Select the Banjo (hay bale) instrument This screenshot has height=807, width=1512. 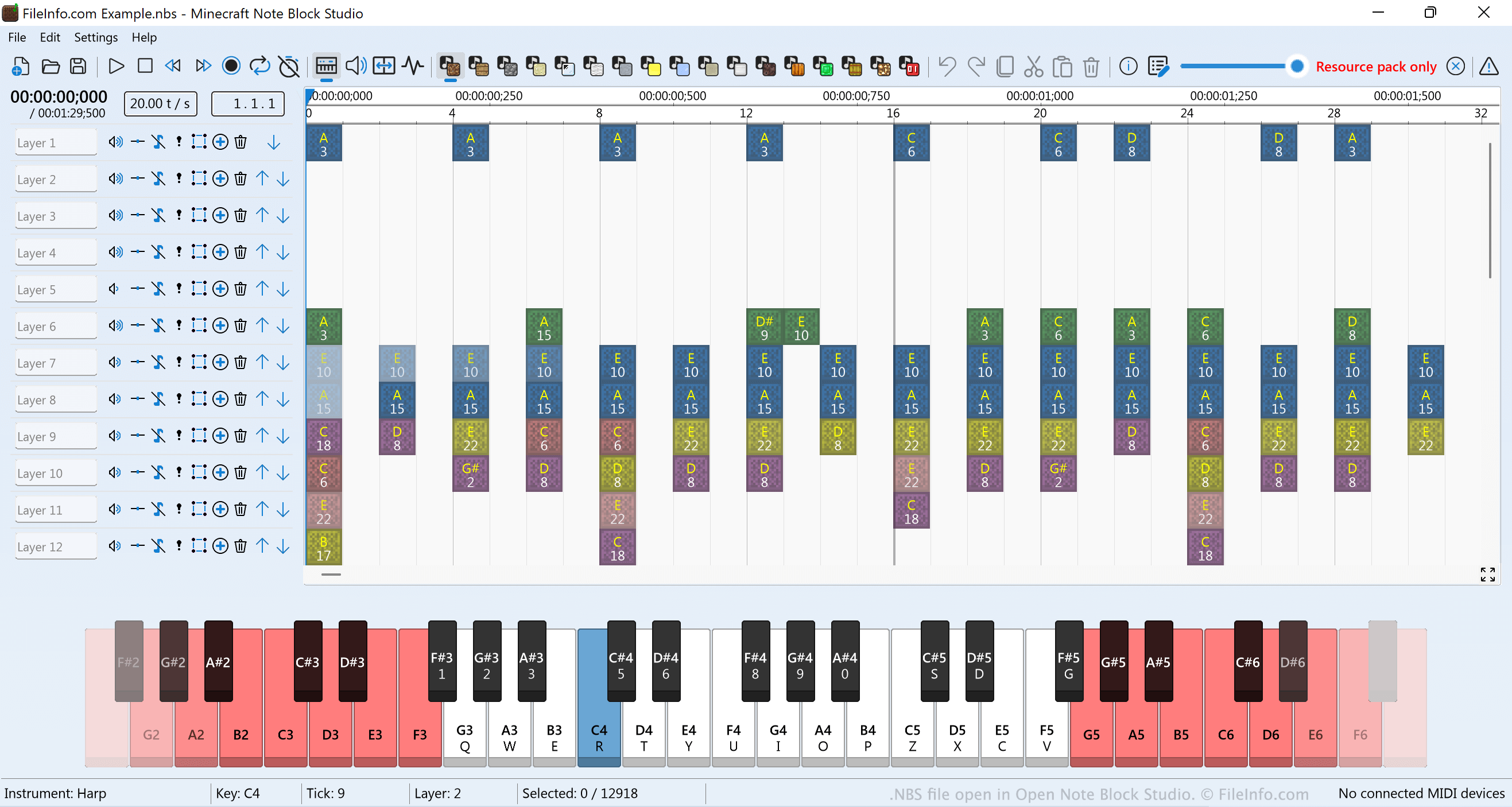853,67
